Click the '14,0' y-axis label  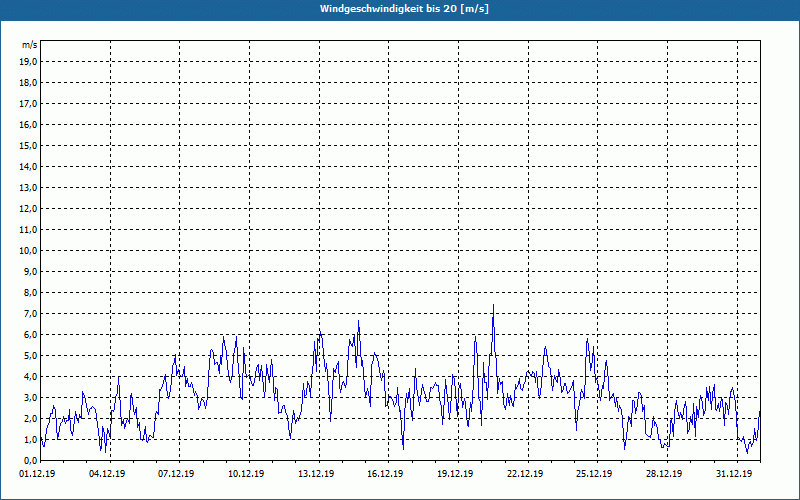coord(28,166)
